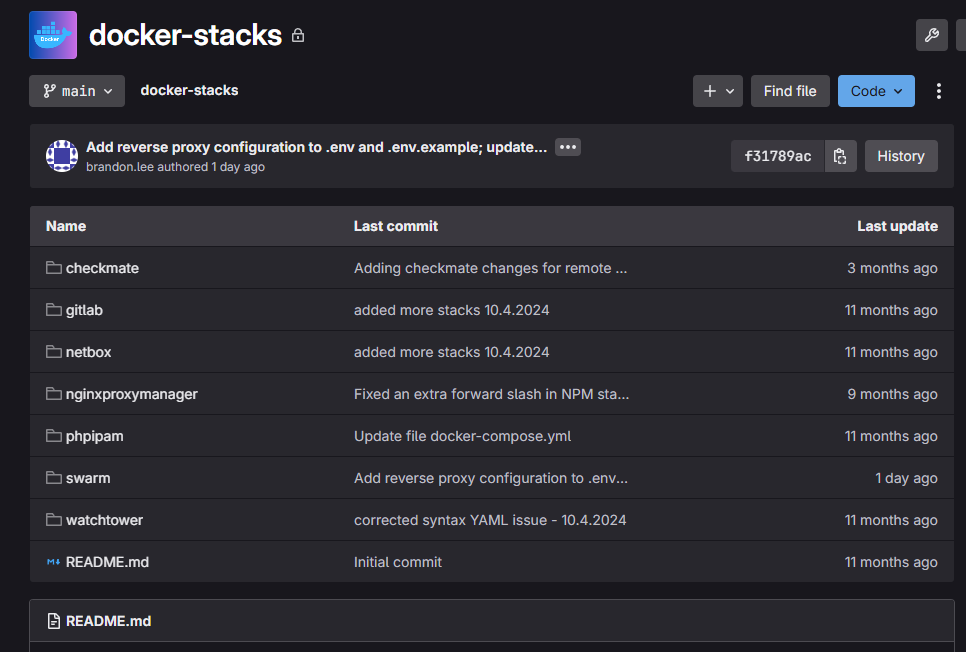Click the commit author avatar

(x=61, y=155)
